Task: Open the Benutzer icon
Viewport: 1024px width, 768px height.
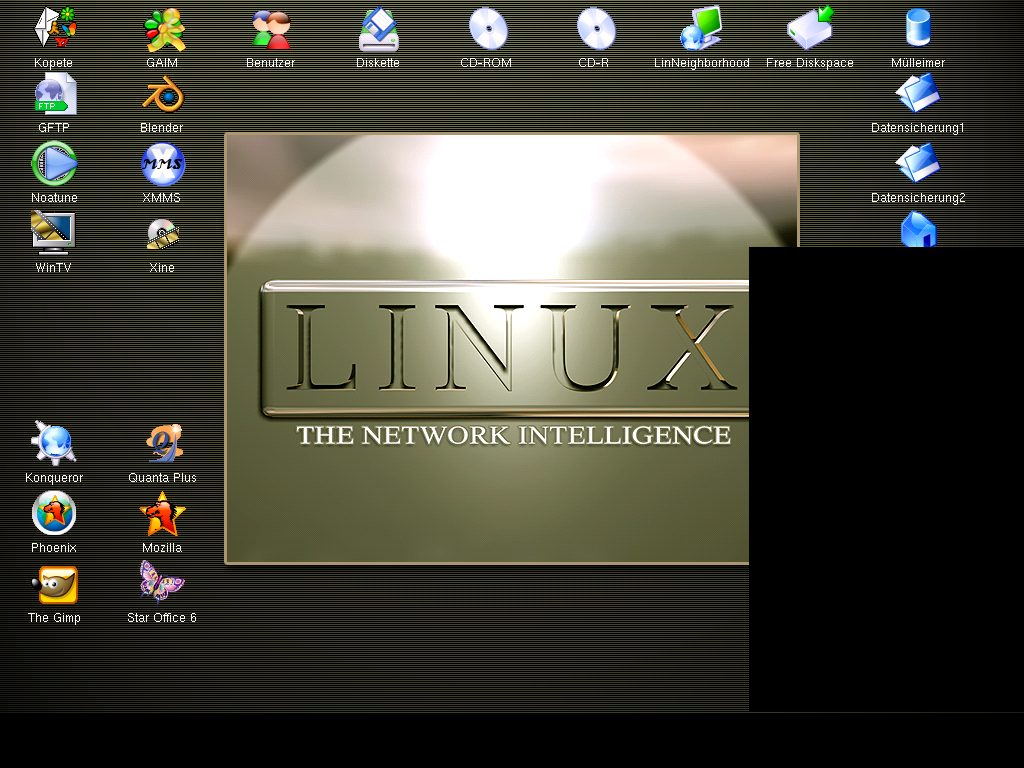Action: click(x=270, y=29)
